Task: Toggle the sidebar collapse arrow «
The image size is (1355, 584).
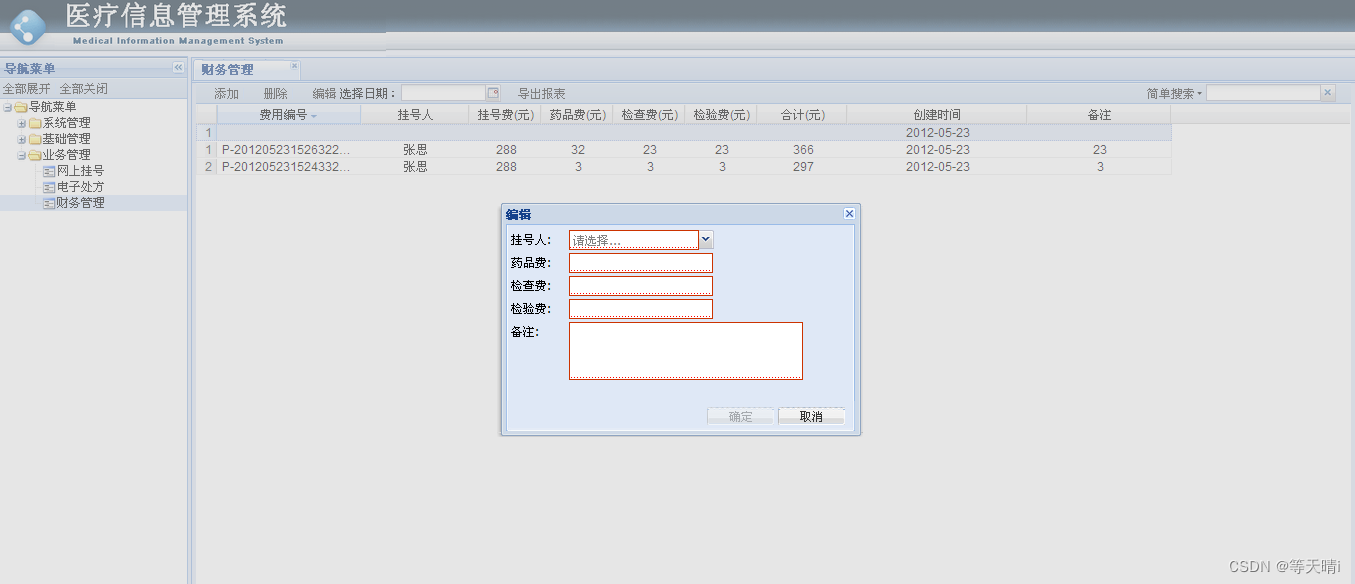Action: (178, 67)
